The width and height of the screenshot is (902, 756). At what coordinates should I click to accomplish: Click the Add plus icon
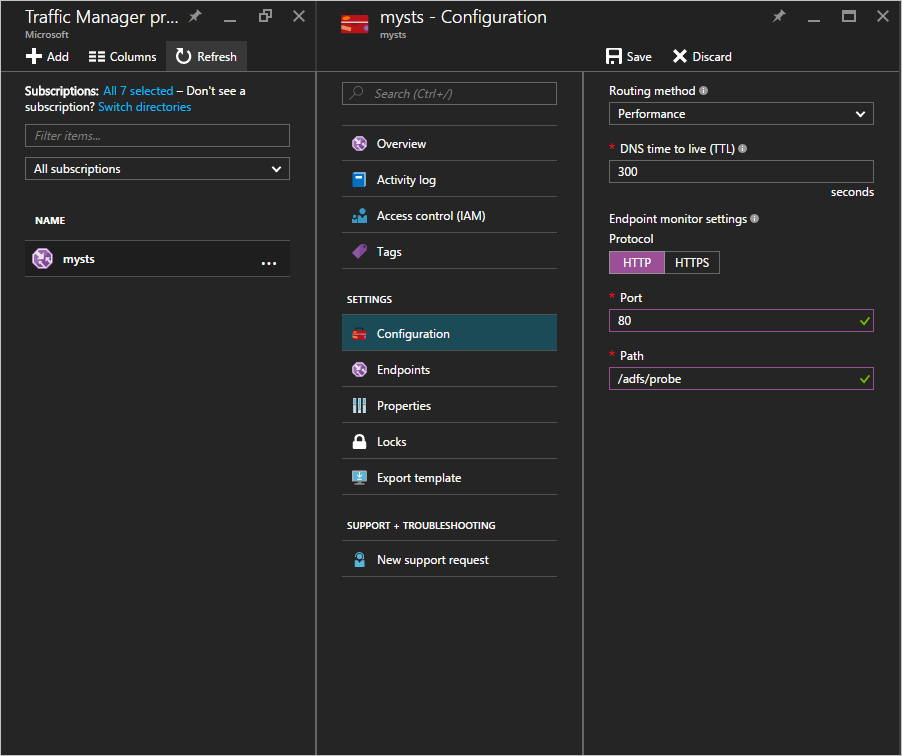[34, 57]
